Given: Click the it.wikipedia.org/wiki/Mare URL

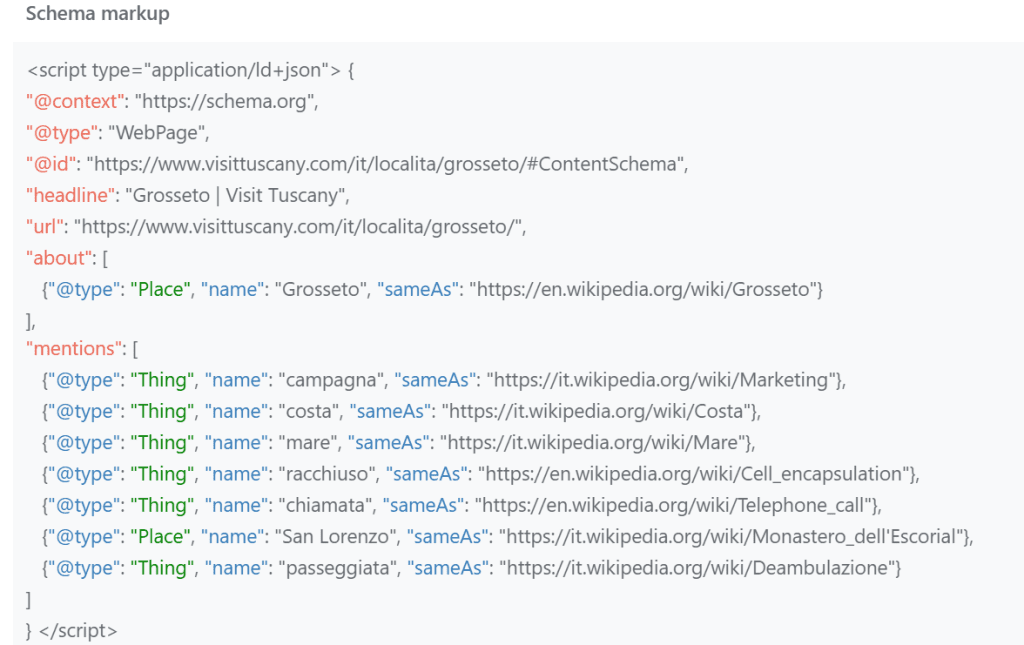Looking at the screenshot, I should point(592,442).
